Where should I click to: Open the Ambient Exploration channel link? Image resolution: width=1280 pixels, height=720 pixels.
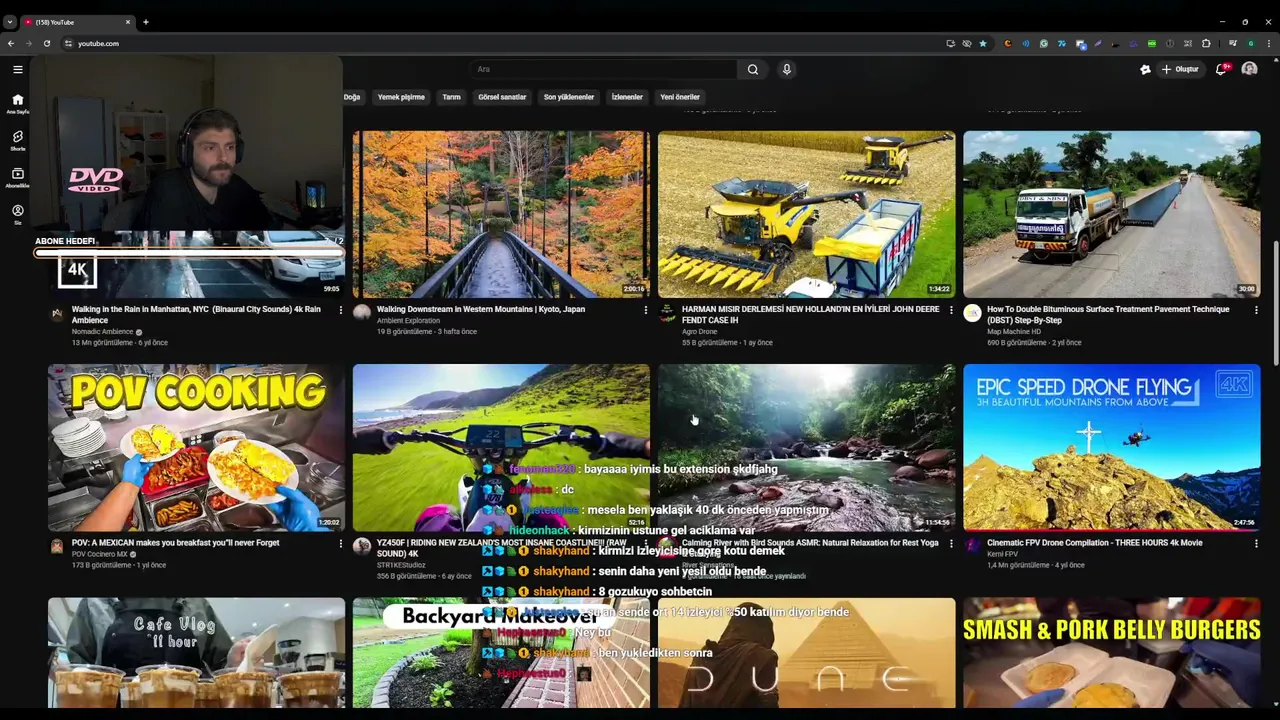tap(408, 321)
